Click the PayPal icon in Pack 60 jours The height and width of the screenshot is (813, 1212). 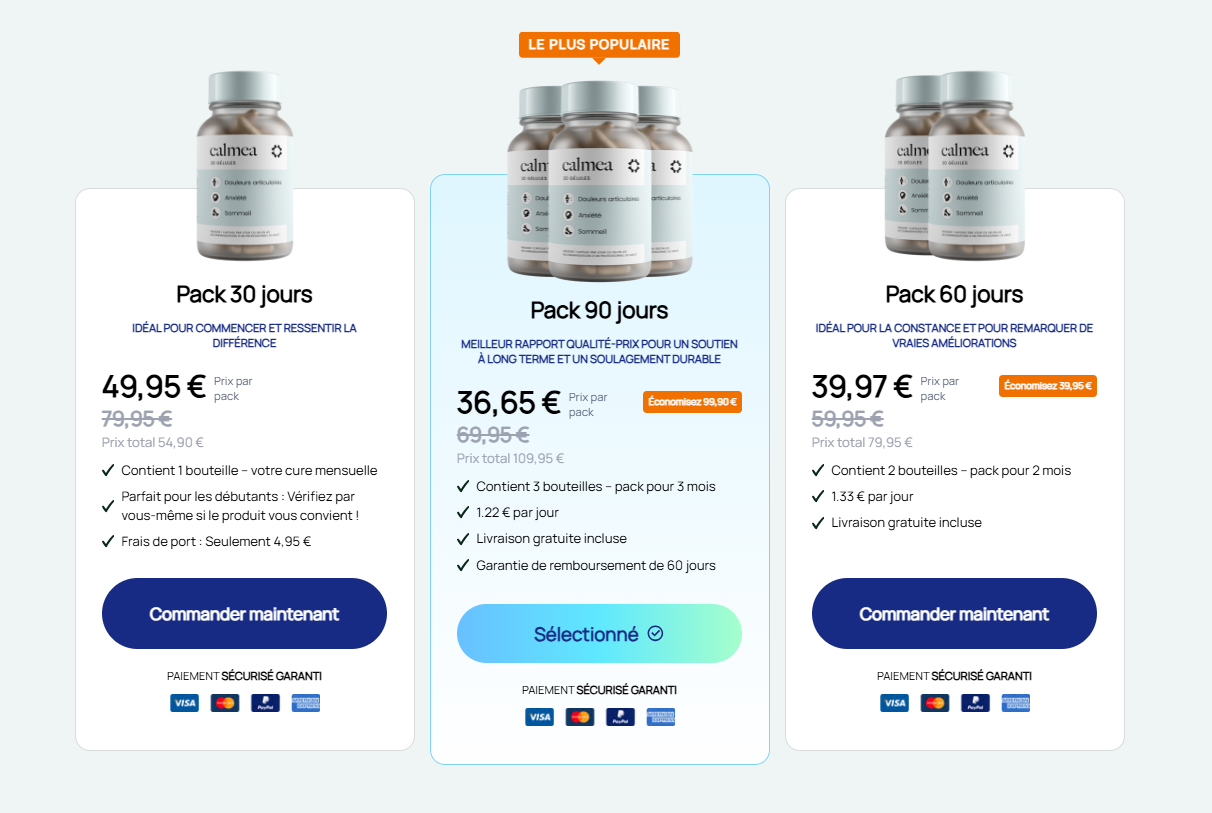[x=975, y=703]
